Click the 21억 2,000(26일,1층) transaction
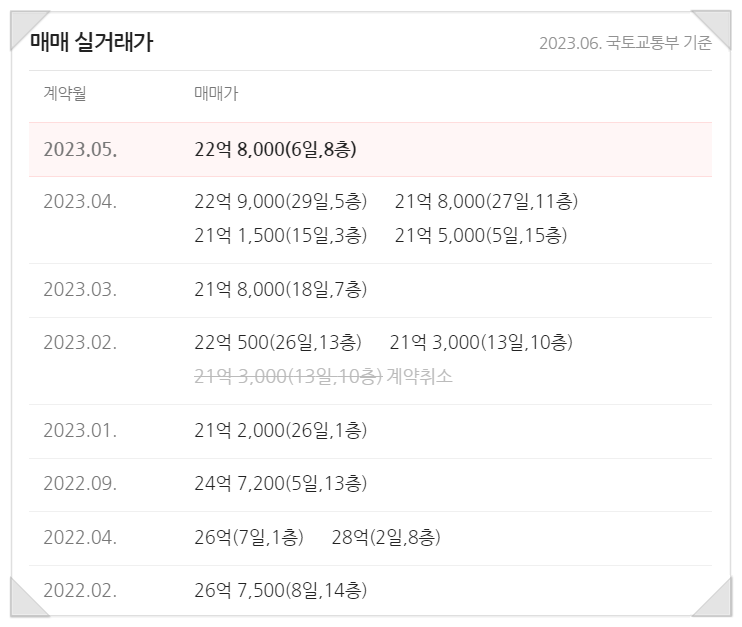Image resolution: width=742 pixels, height=627 pixels. (280, 431)
